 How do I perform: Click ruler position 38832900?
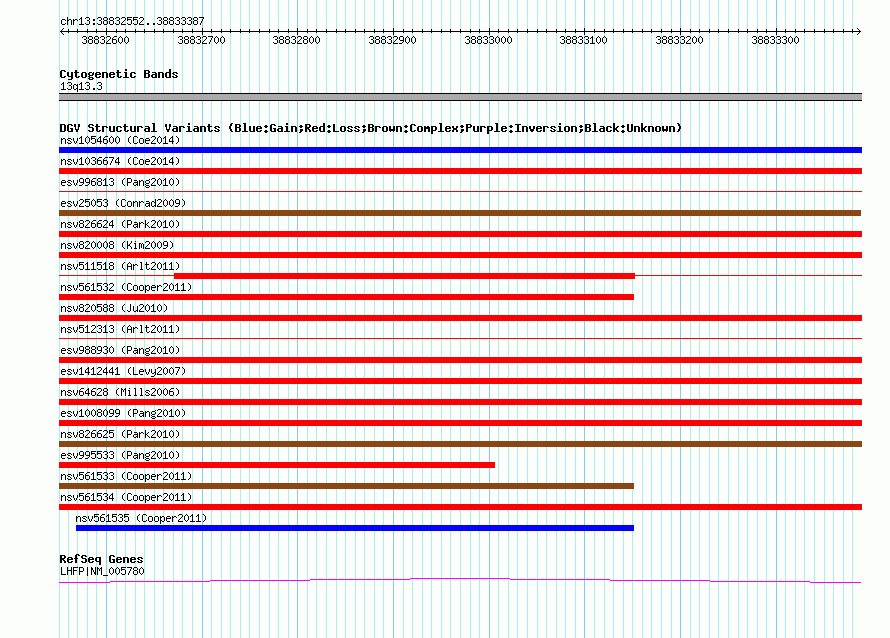[392, 40]
